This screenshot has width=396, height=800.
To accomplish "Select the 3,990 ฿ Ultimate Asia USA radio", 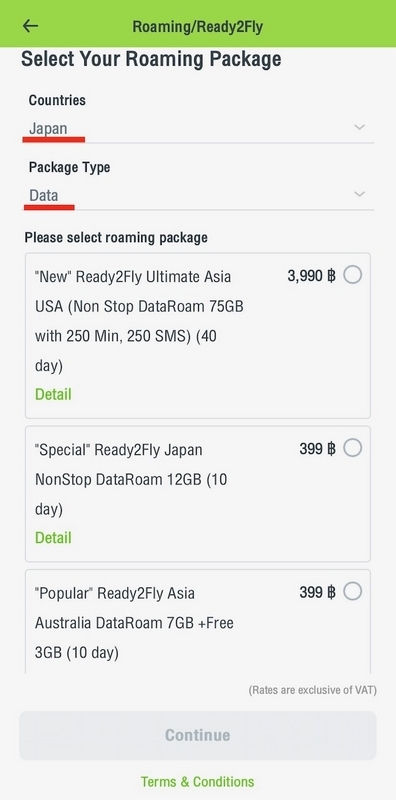I will [353, 276].
